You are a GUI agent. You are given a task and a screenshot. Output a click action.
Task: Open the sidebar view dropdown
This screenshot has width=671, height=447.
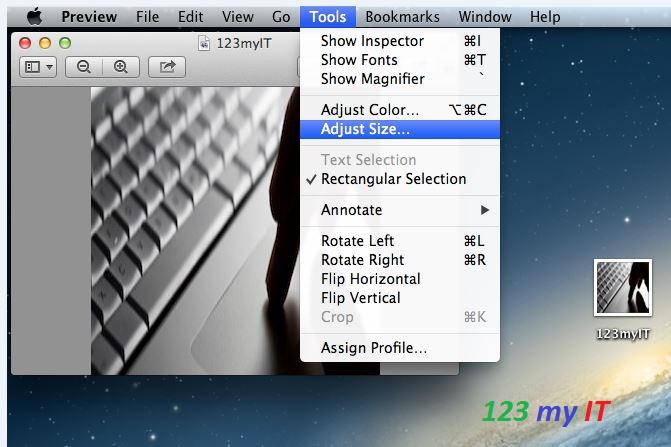[x=38, y=67]
